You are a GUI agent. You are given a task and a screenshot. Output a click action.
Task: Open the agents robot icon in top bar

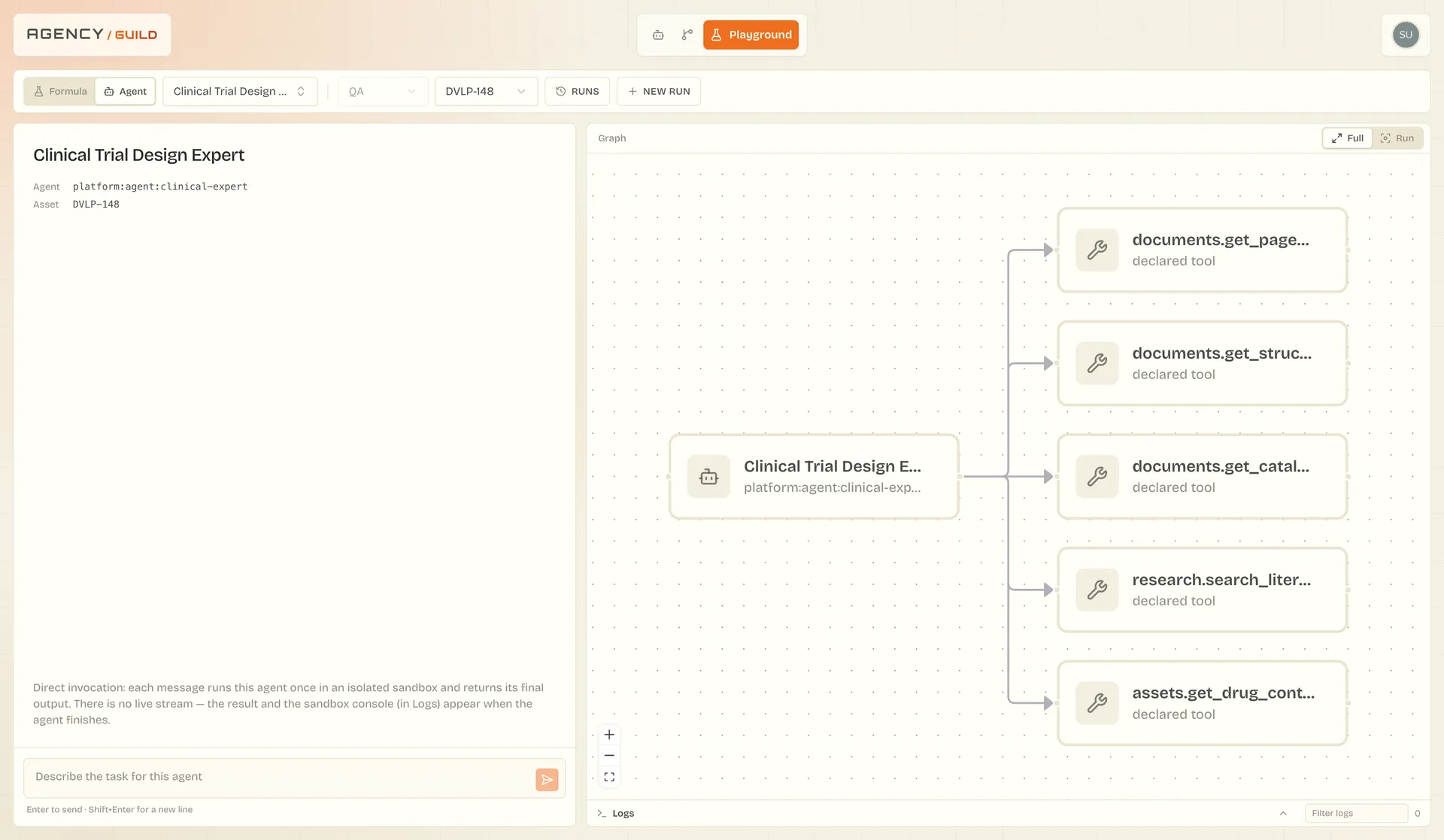click(x=658, y=35)
